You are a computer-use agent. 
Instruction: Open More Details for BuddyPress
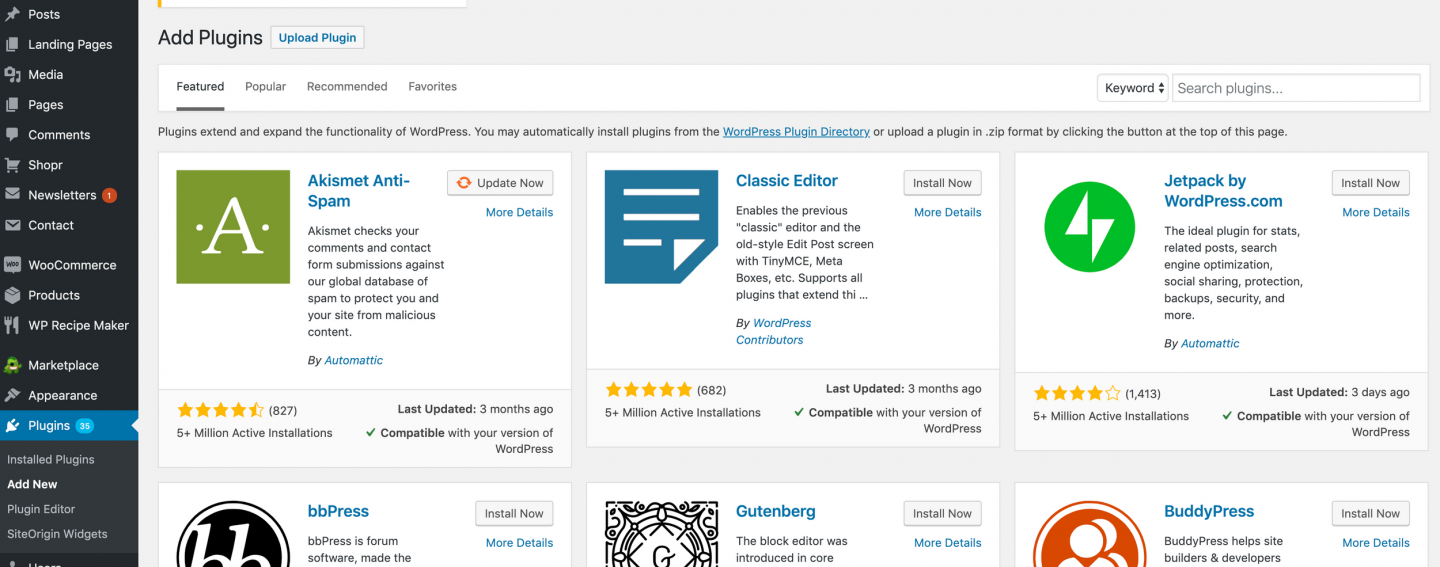pyautogui.click(x=1375, y=543)
